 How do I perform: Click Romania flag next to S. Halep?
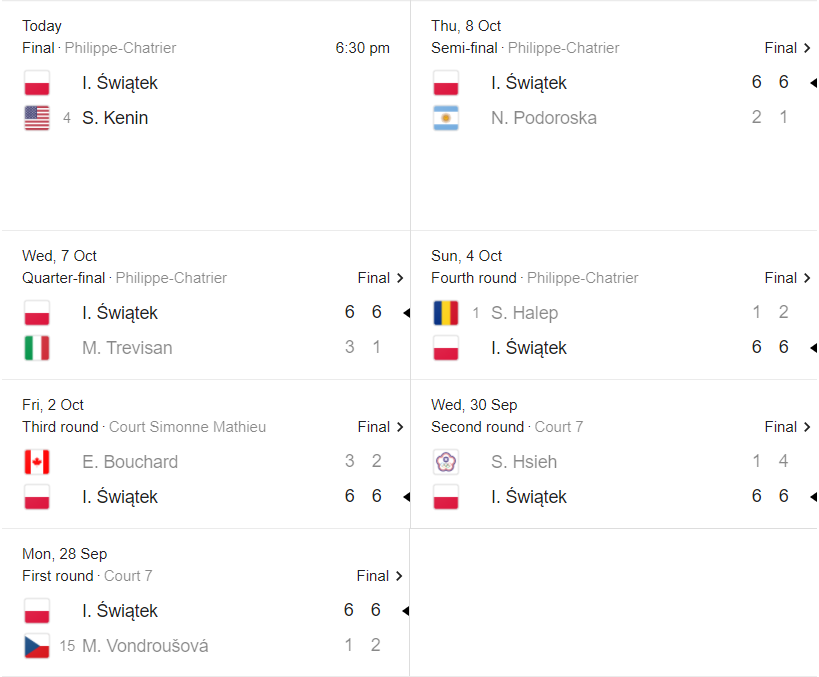tap(446, 313)
